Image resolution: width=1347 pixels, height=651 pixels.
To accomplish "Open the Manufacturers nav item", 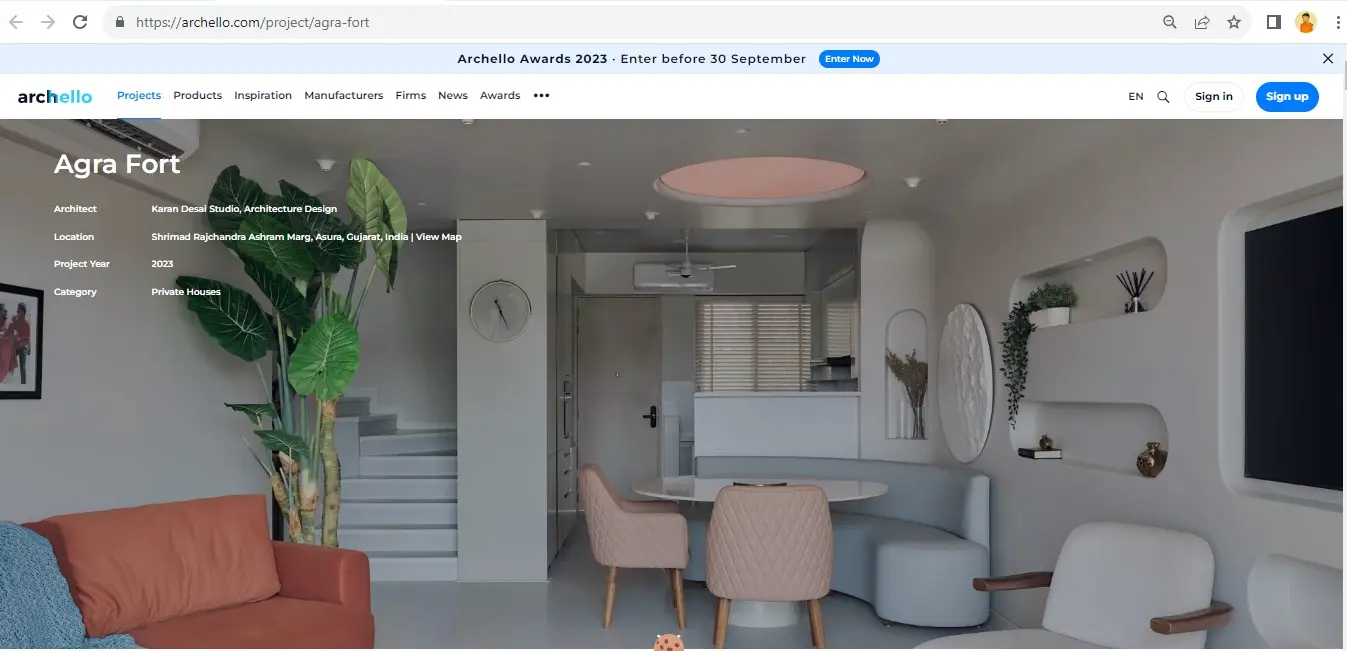I will click(344, 96).
